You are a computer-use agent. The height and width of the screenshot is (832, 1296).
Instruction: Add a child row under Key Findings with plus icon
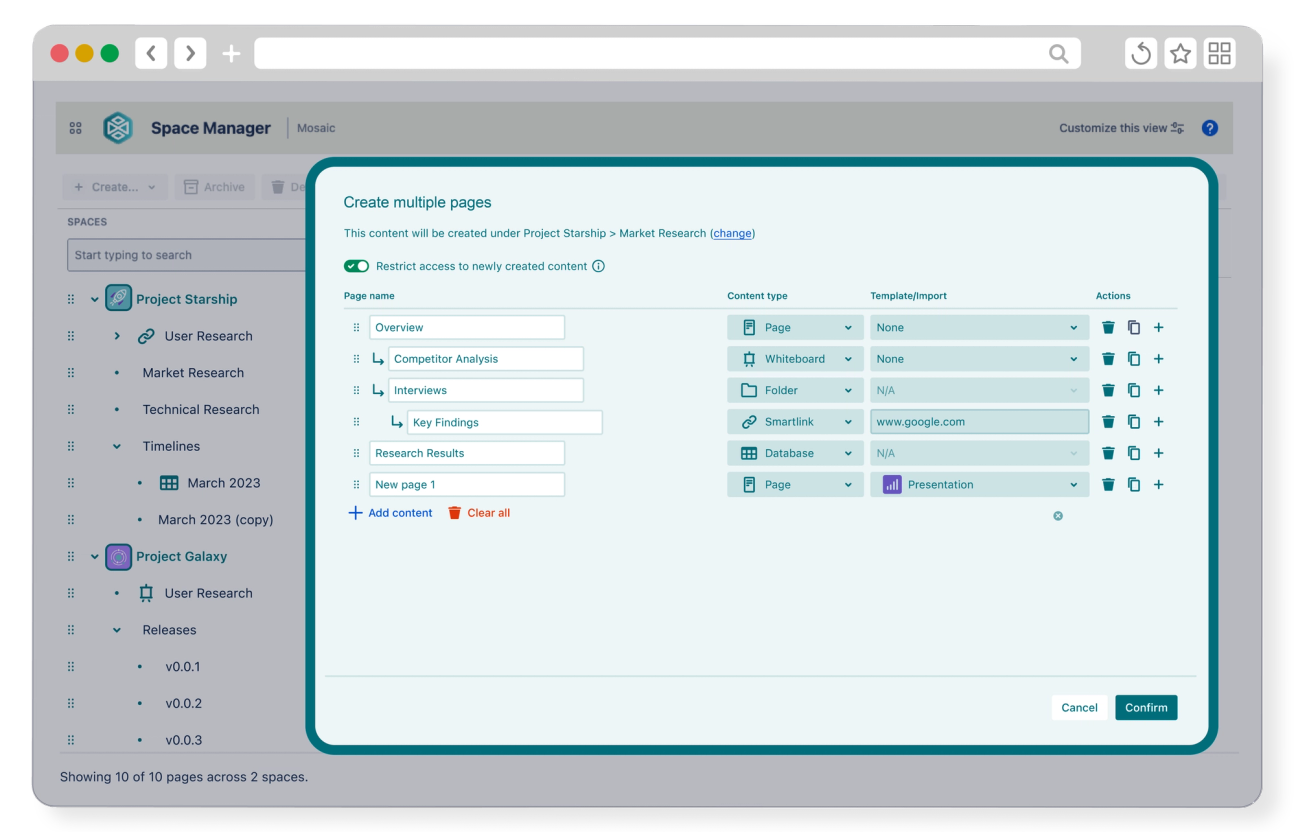point(1158,421)
